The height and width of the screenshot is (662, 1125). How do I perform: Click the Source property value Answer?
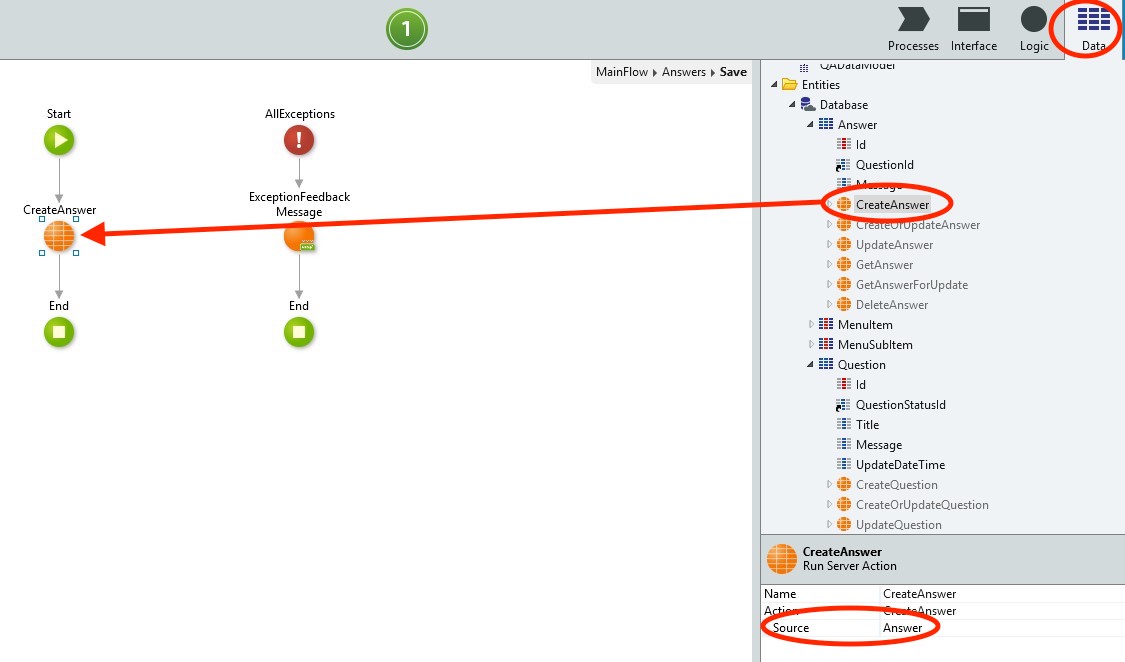[1002, 628]
